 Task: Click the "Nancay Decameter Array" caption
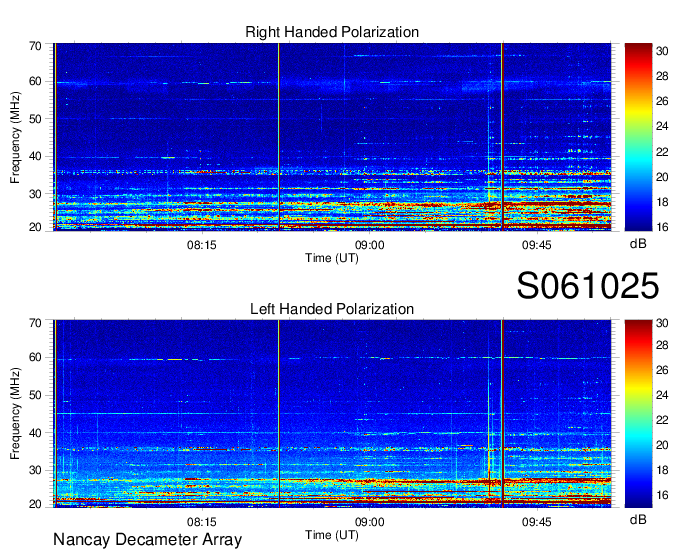tap(147, 539)
